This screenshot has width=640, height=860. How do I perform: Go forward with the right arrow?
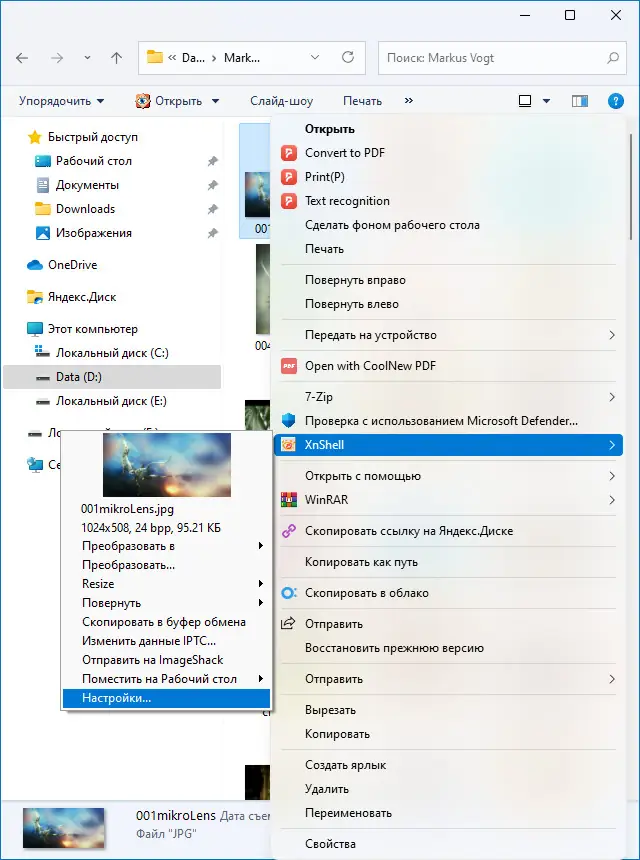(57, 58)
